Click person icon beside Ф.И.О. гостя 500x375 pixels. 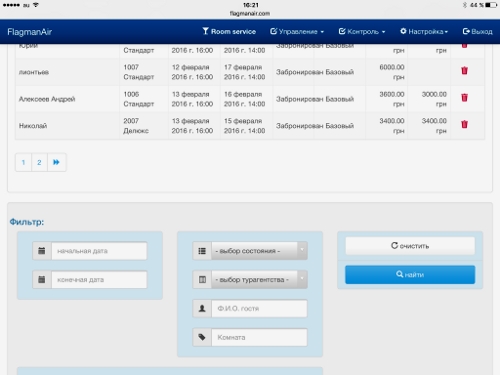pos(202,309)
